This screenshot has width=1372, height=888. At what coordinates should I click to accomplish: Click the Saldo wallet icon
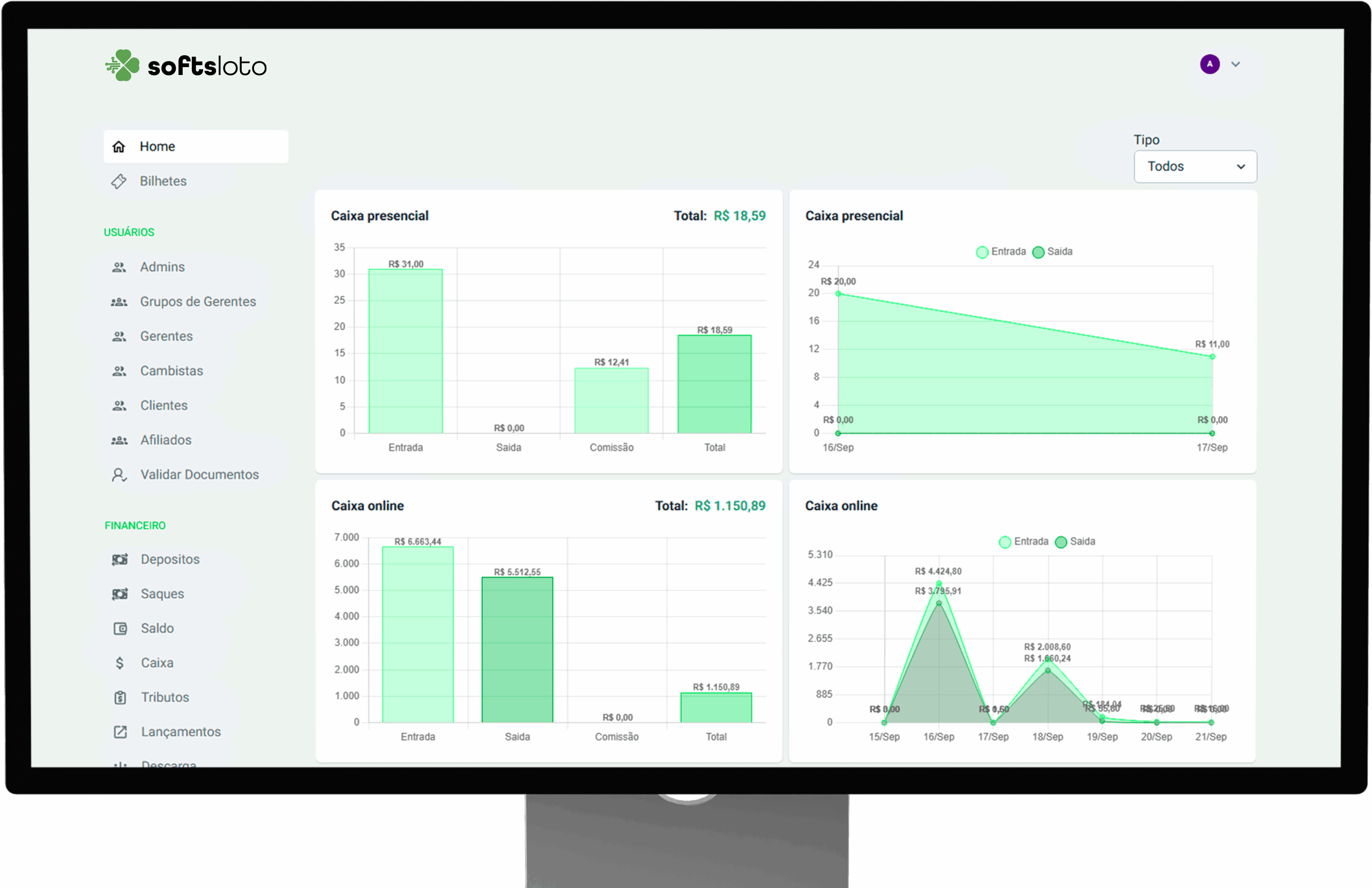120,629
